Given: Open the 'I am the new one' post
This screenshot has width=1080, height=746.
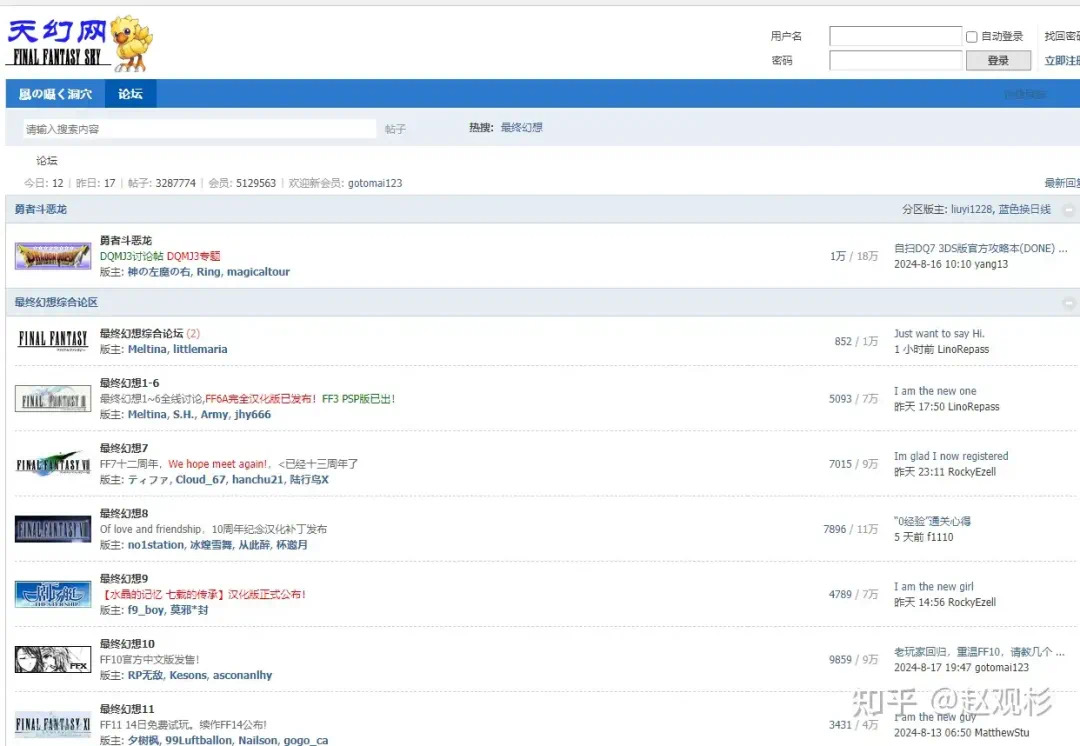Looking at the screenshot, I should click(x=935, y=391).
